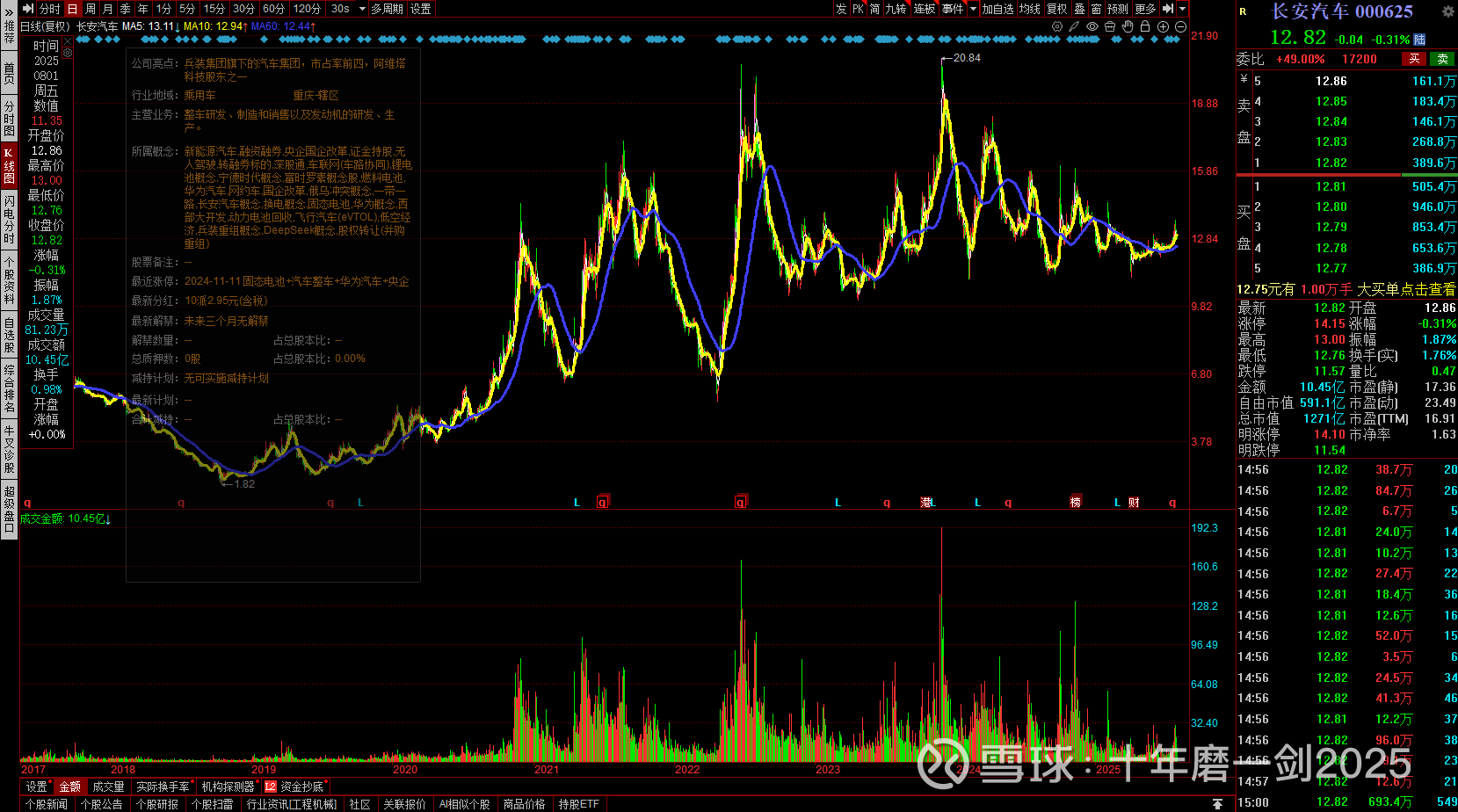Open 更多 menu in top toolbar
This screenshot has height=812, width=1458.
(1145, 9)
